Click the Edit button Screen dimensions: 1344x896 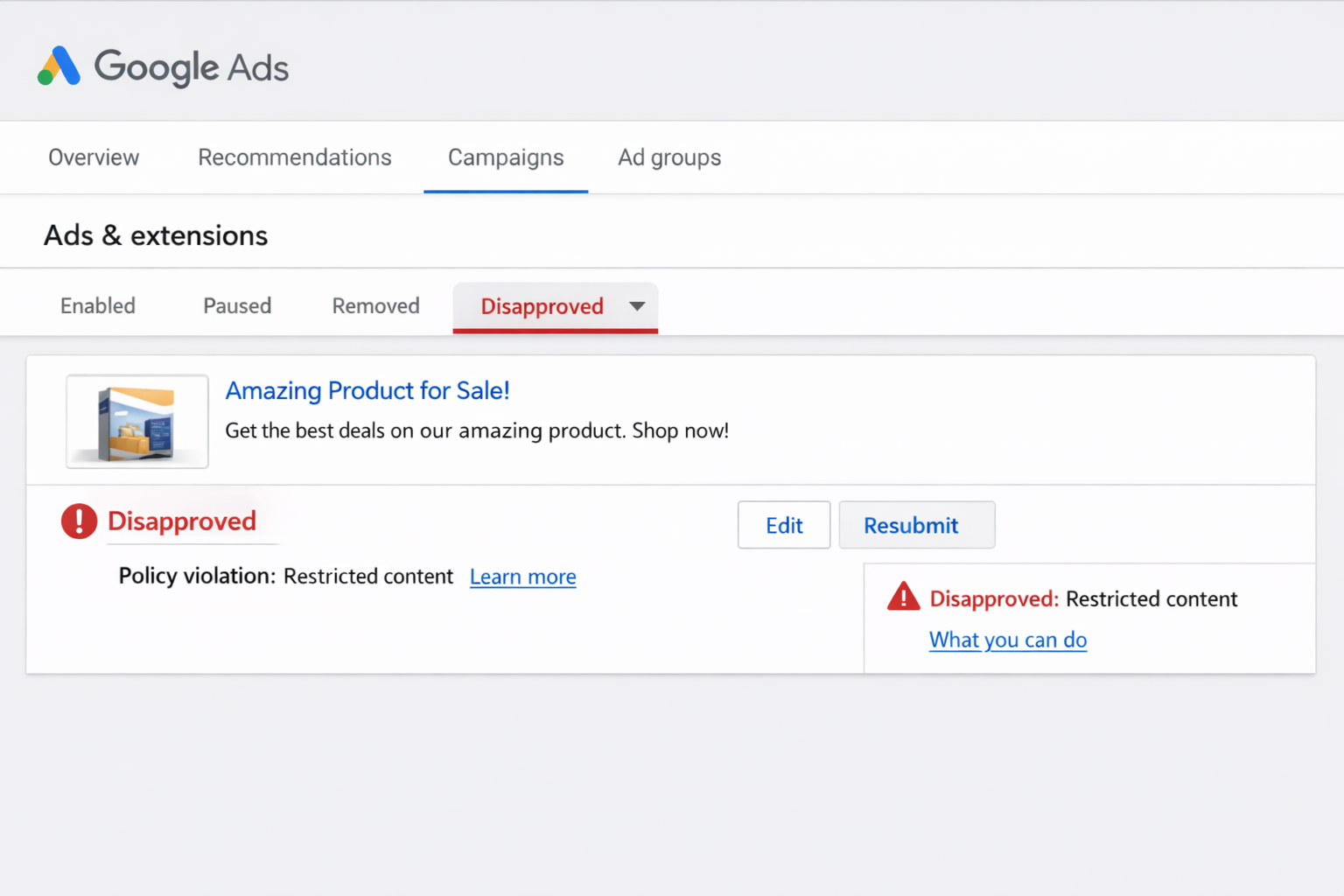tap(783, 525)
